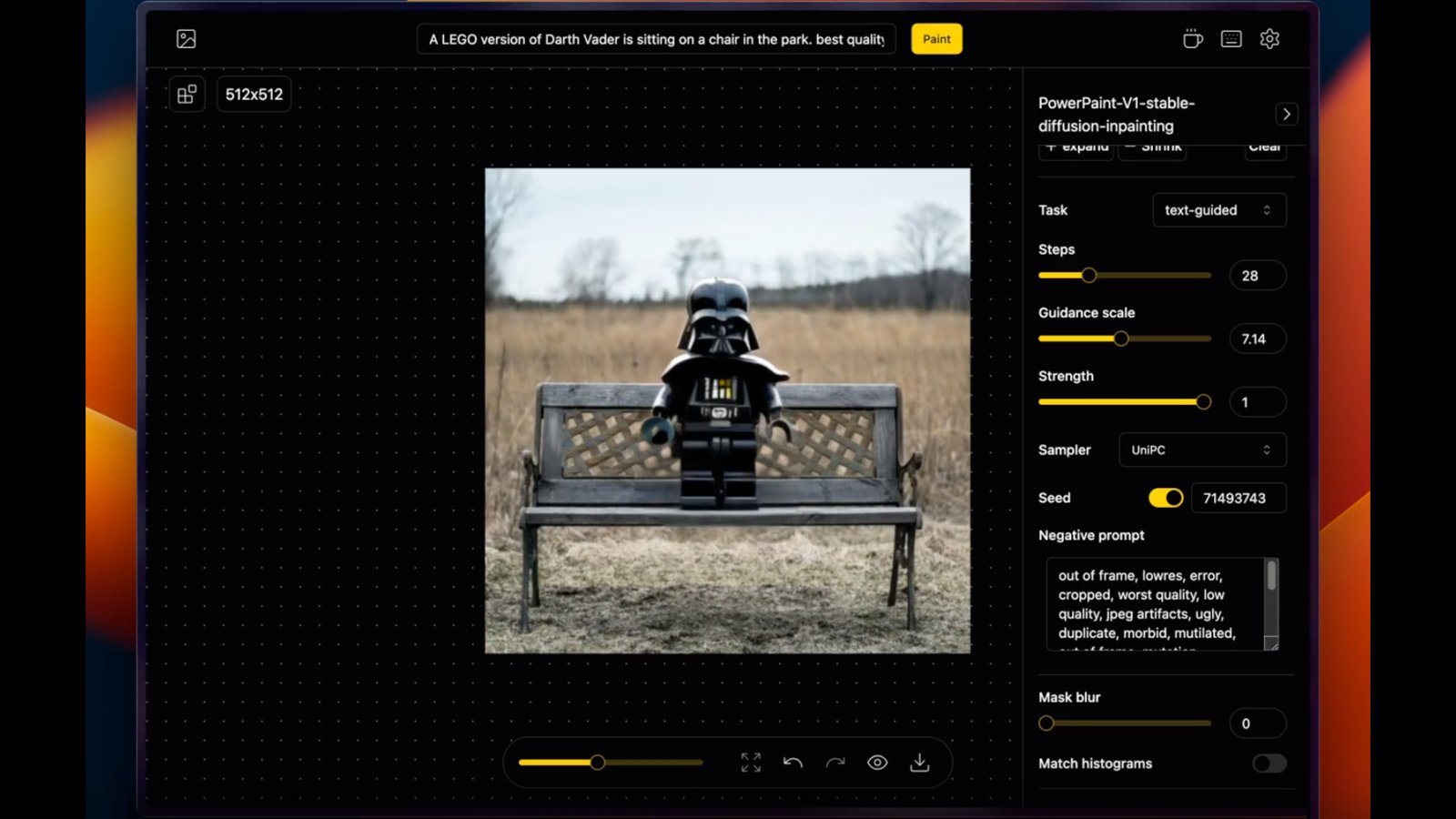Click the Mask blur slider handle

(x=1046, y=723)
